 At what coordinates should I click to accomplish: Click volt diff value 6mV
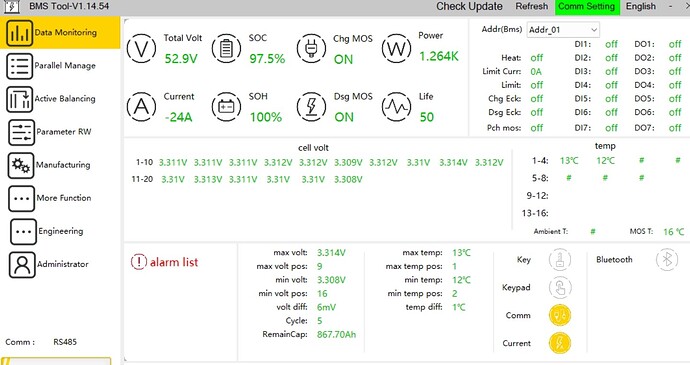point(326,307)
